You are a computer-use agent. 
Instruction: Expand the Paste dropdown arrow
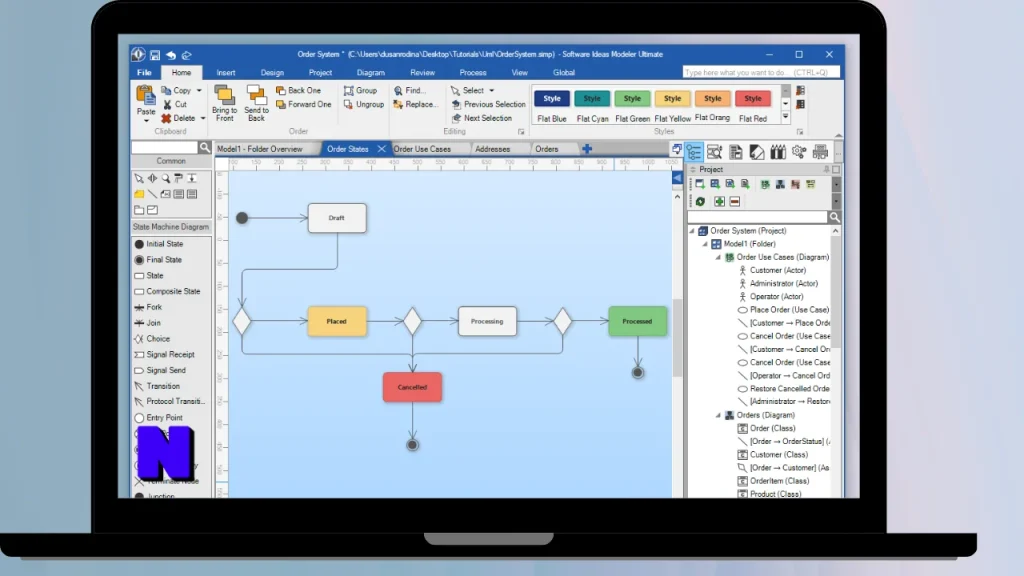point(146,121)
